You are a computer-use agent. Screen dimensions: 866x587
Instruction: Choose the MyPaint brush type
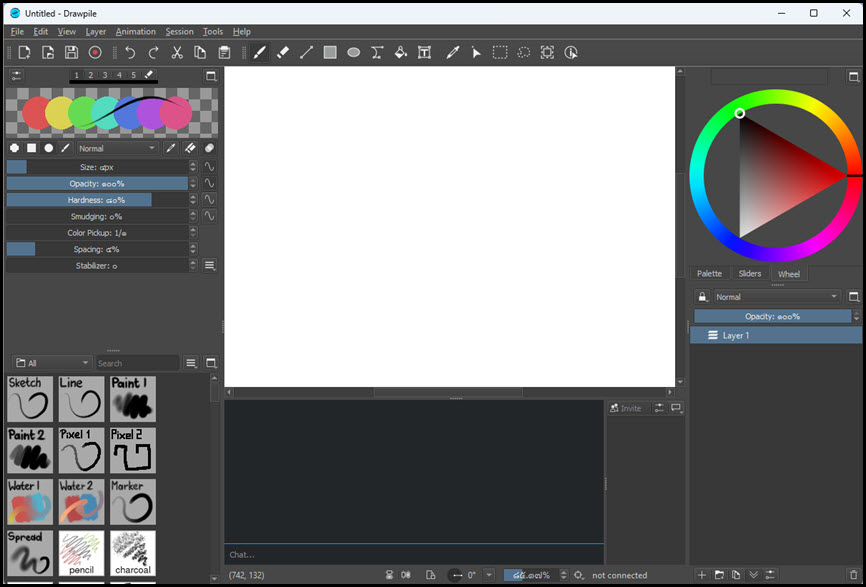coord(65,148)
